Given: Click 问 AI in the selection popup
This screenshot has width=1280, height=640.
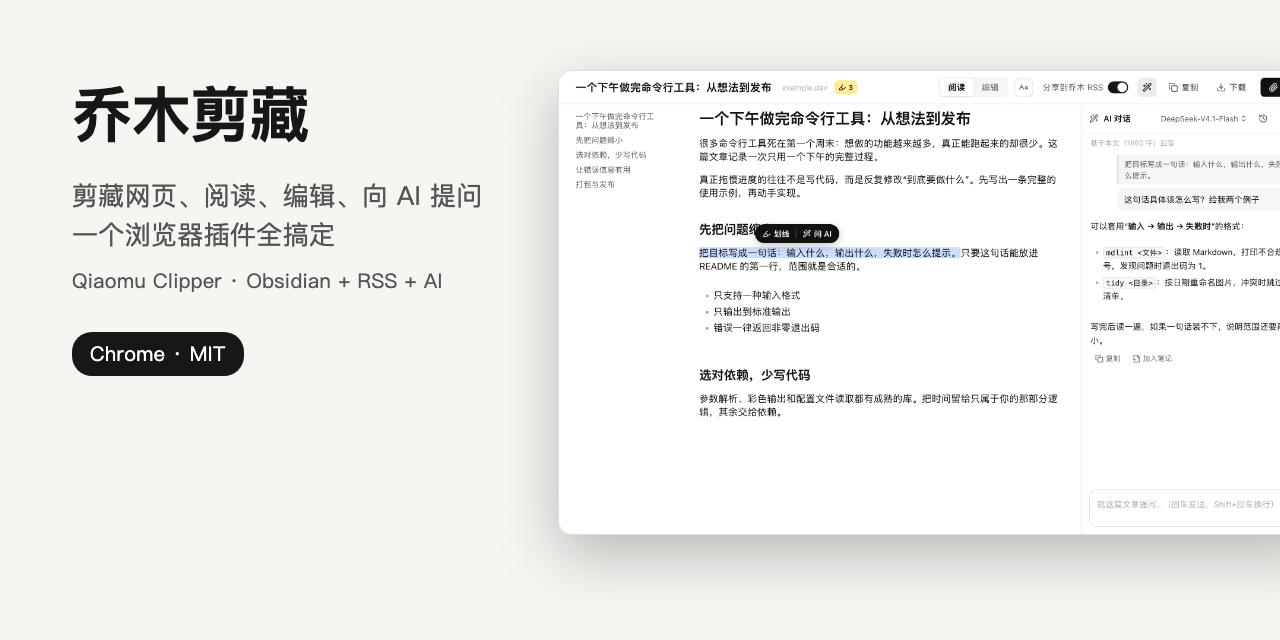Looking at the screenshot, I should click(818, 234).
